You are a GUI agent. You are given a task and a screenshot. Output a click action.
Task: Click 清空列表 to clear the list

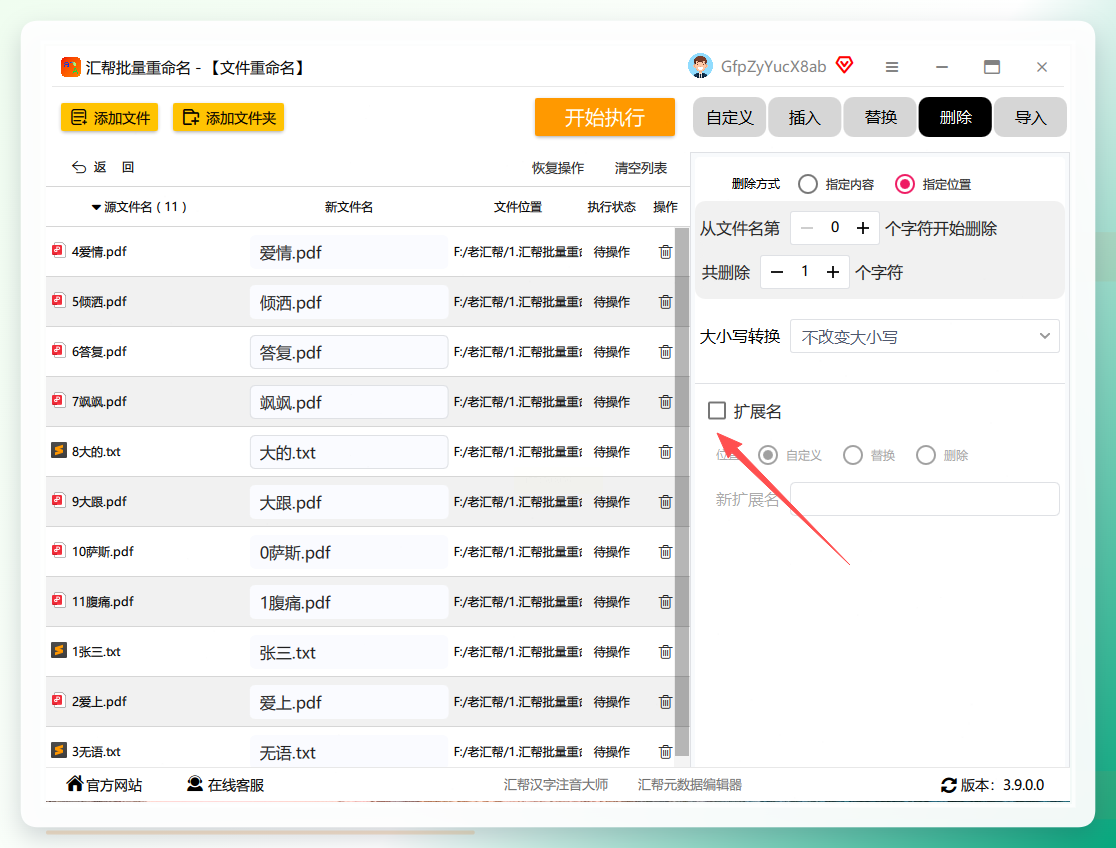click(641, 168)
